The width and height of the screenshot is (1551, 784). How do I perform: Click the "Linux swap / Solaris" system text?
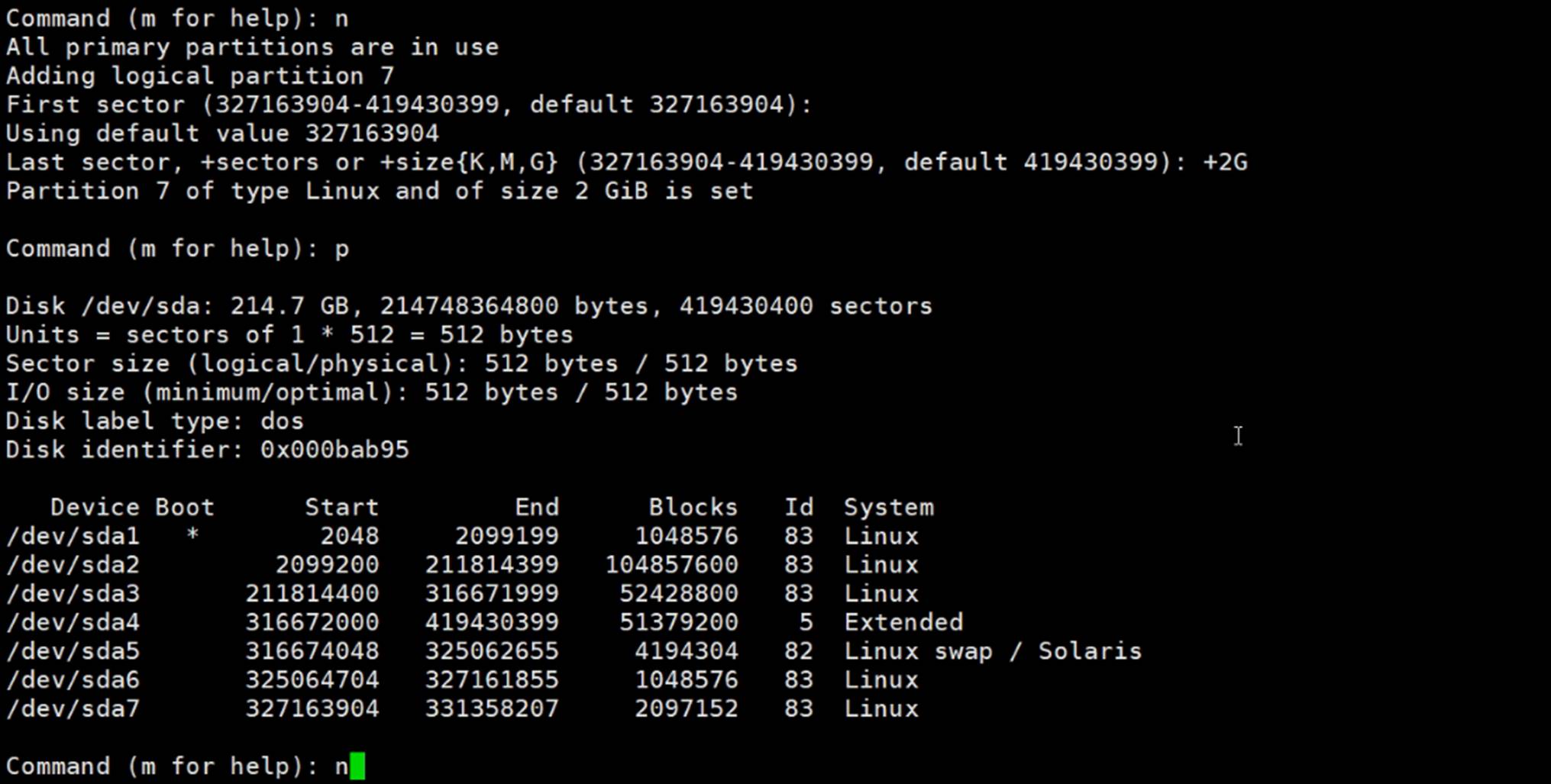(992, 651)
